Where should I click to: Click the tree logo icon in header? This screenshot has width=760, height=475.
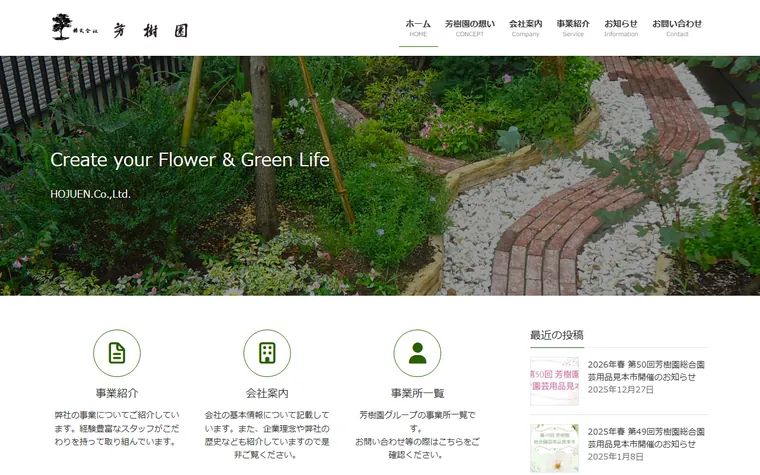coord(62,27)
